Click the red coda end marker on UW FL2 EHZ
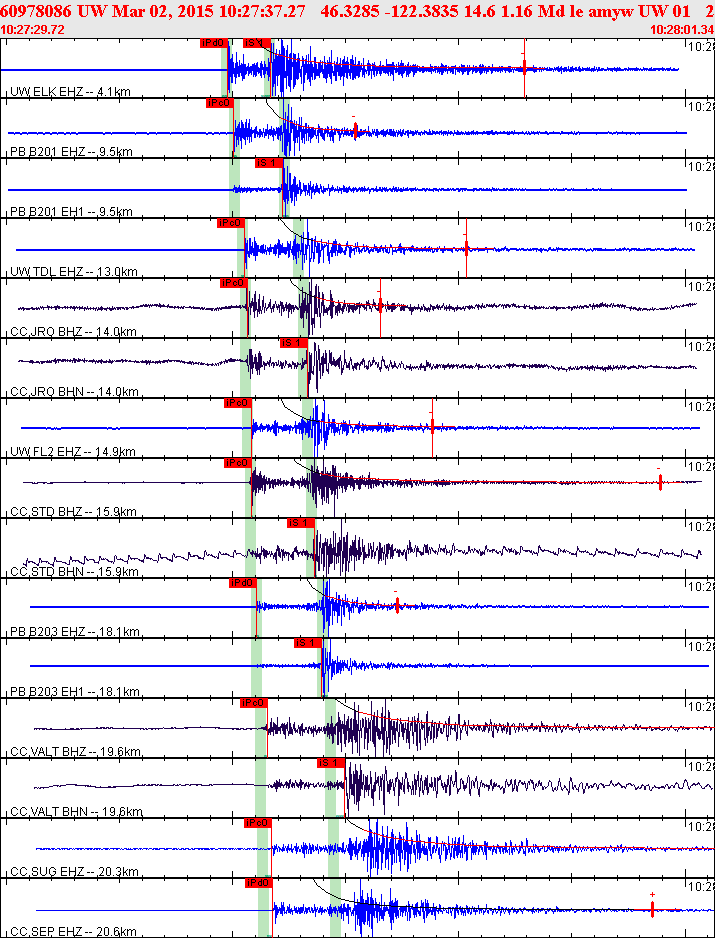 pos(432,427)
